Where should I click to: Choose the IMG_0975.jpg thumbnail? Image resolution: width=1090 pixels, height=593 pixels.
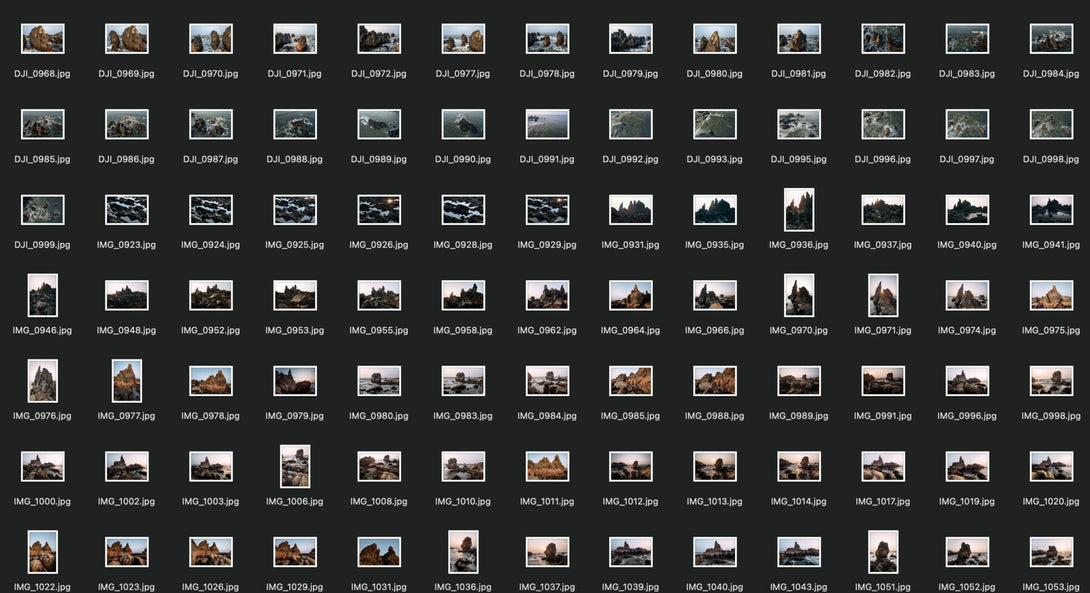1051,295
